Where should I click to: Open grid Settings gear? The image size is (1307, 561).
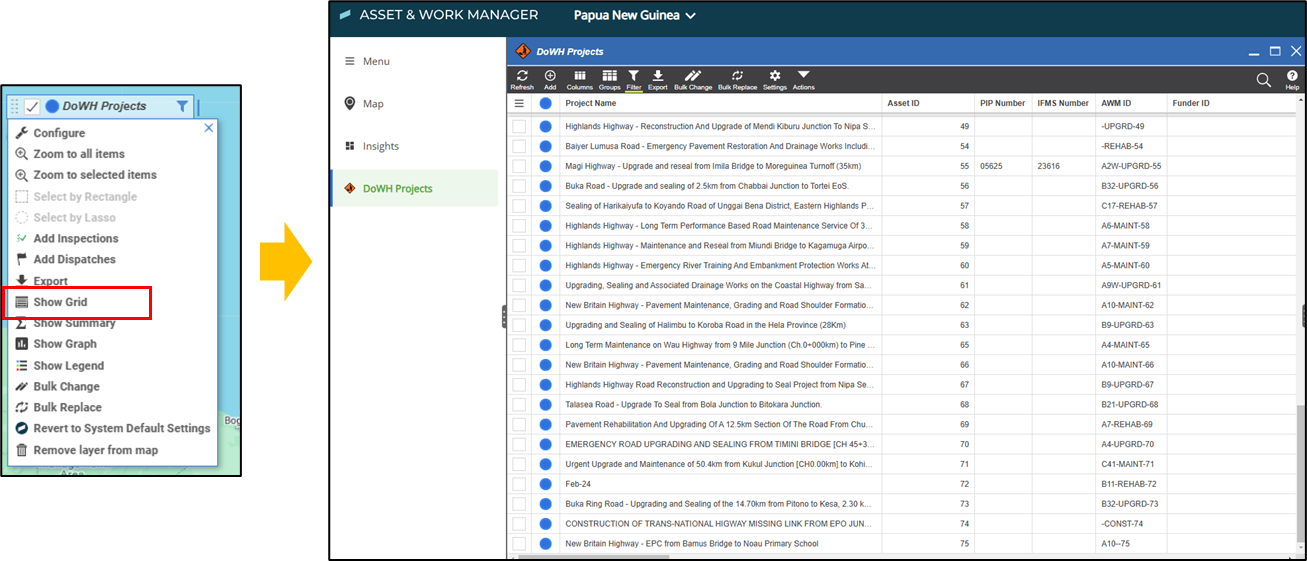tap(775, 79)
